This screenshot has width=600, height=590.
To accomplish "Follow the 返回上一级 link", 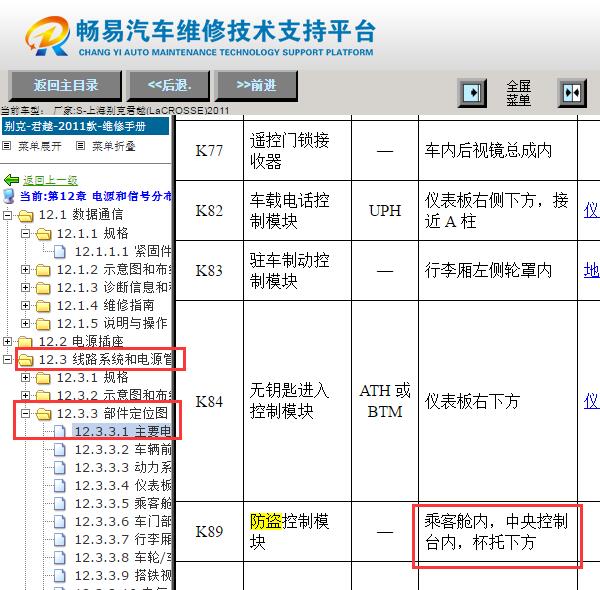I will pyautogui.click(x=50, y=180).
